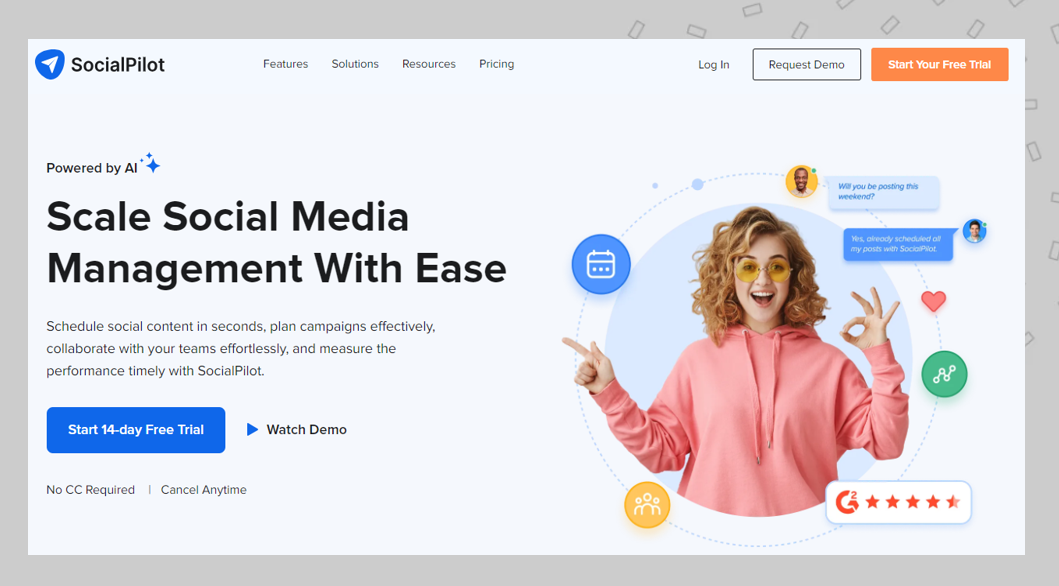
Task: Click the red heart icon
Action: (x=933, y=300)
